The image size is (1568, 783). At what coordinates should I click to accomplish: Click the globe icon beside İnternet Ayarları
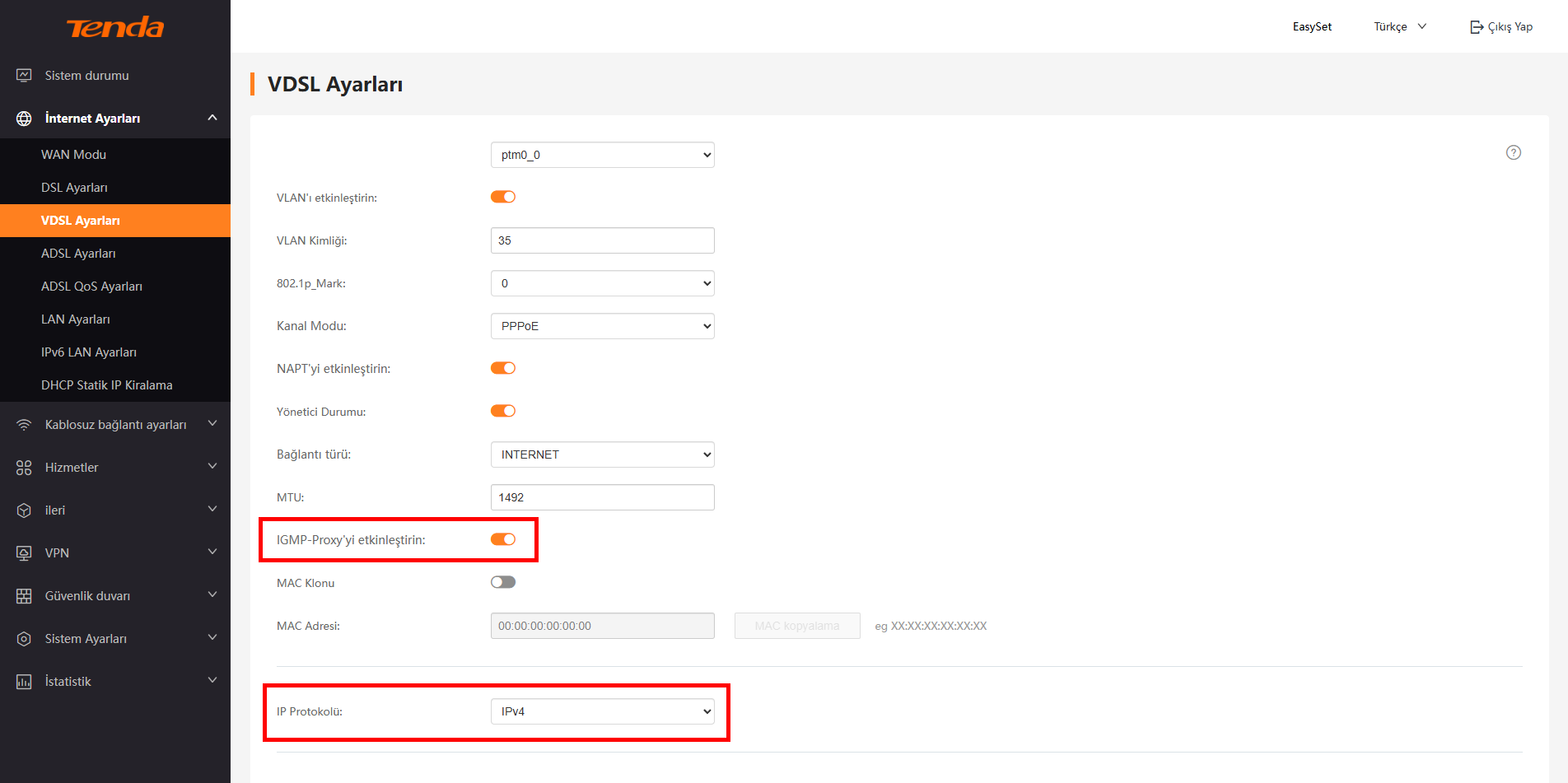click(24, 119)
